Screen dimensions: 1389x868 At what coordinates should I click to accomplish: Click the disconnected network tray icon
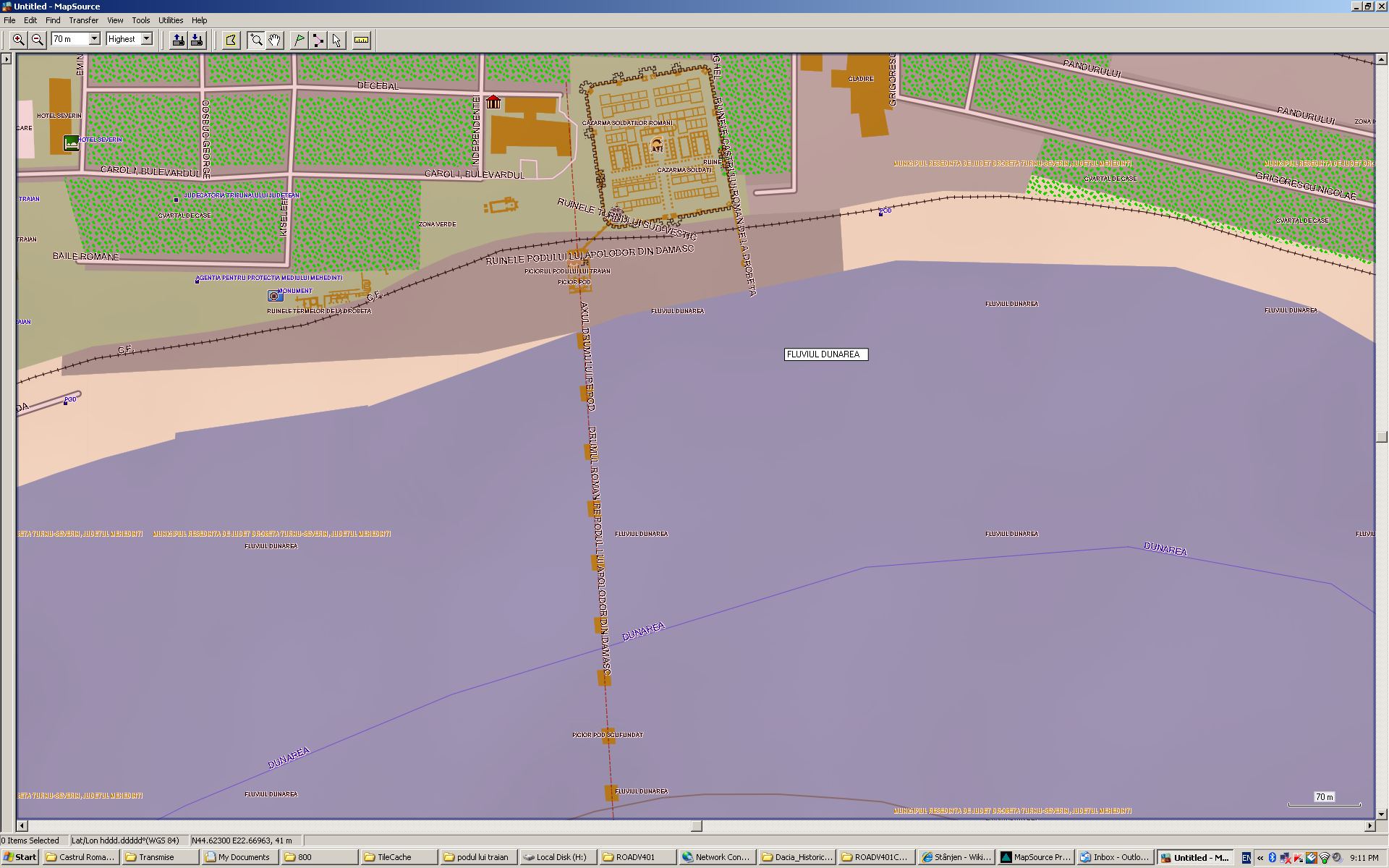click(x=1286, y=857)
